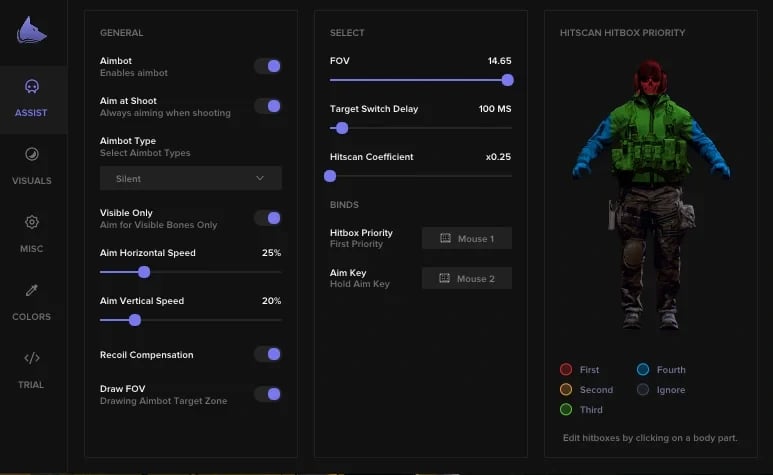This screenshot has height=475, width=773.
Task: Click the 'Select Aimbot Types' caption
Action: pyautogui.click(x=145, y=153)
